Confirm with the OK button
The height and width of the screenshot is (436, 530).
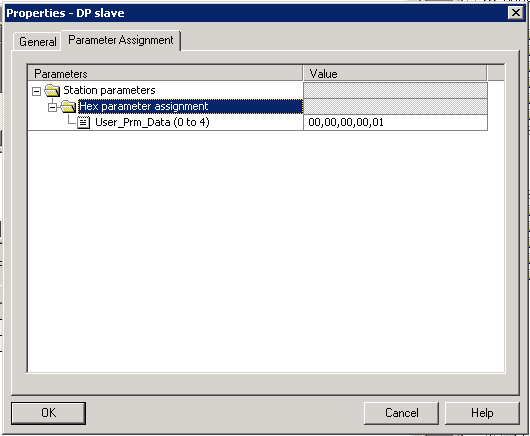(x=48, y=413)
